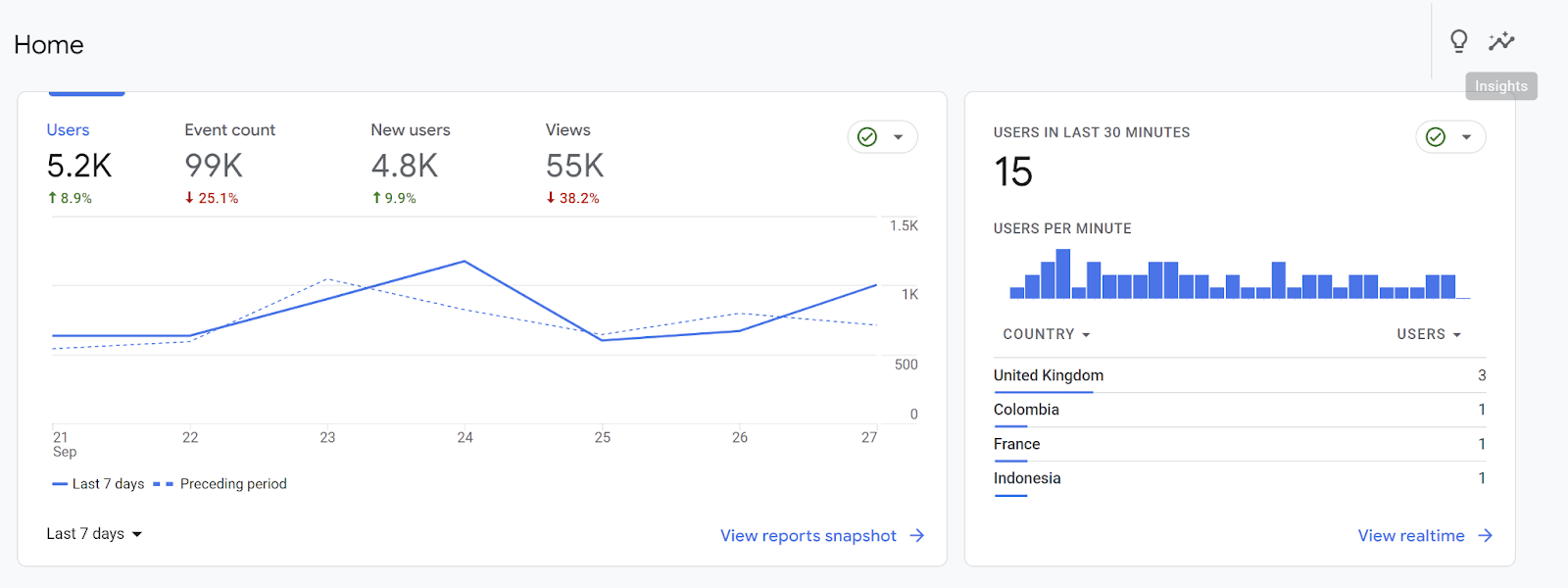Select the Views metric tab

point(574,163)
